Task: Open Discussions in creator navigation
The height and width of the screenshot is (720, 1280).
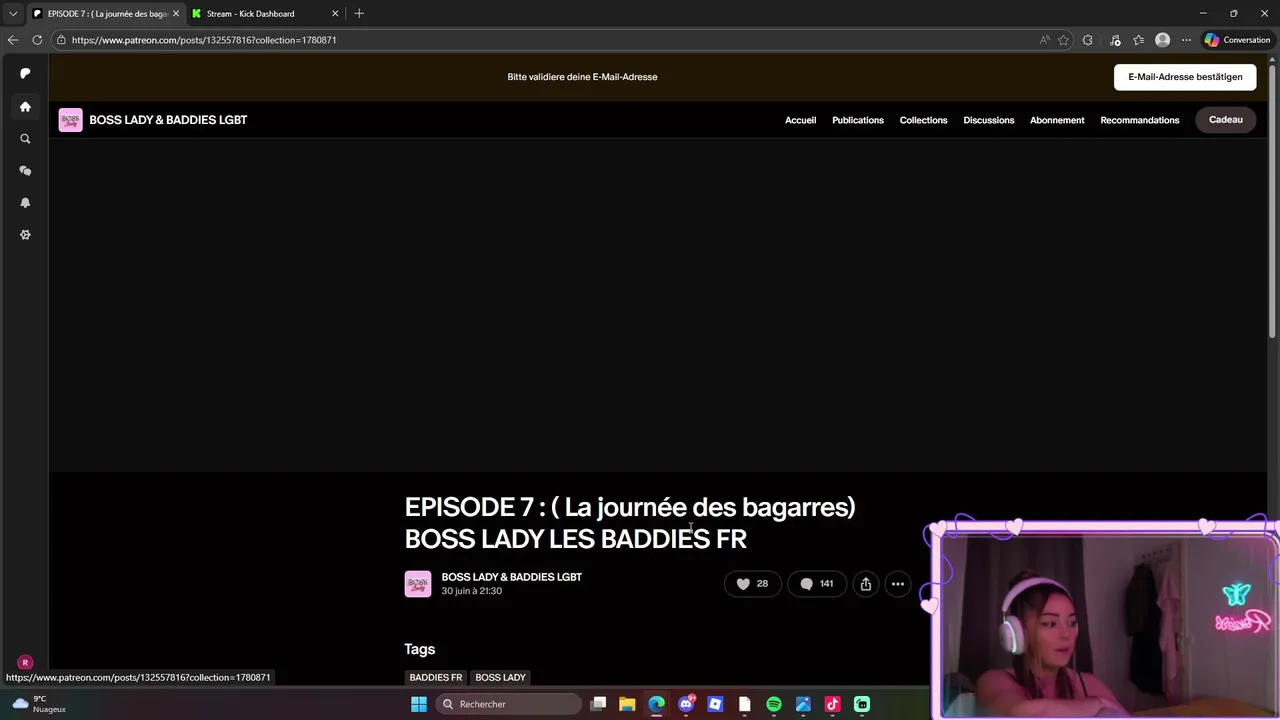Action: coord(989,120)
